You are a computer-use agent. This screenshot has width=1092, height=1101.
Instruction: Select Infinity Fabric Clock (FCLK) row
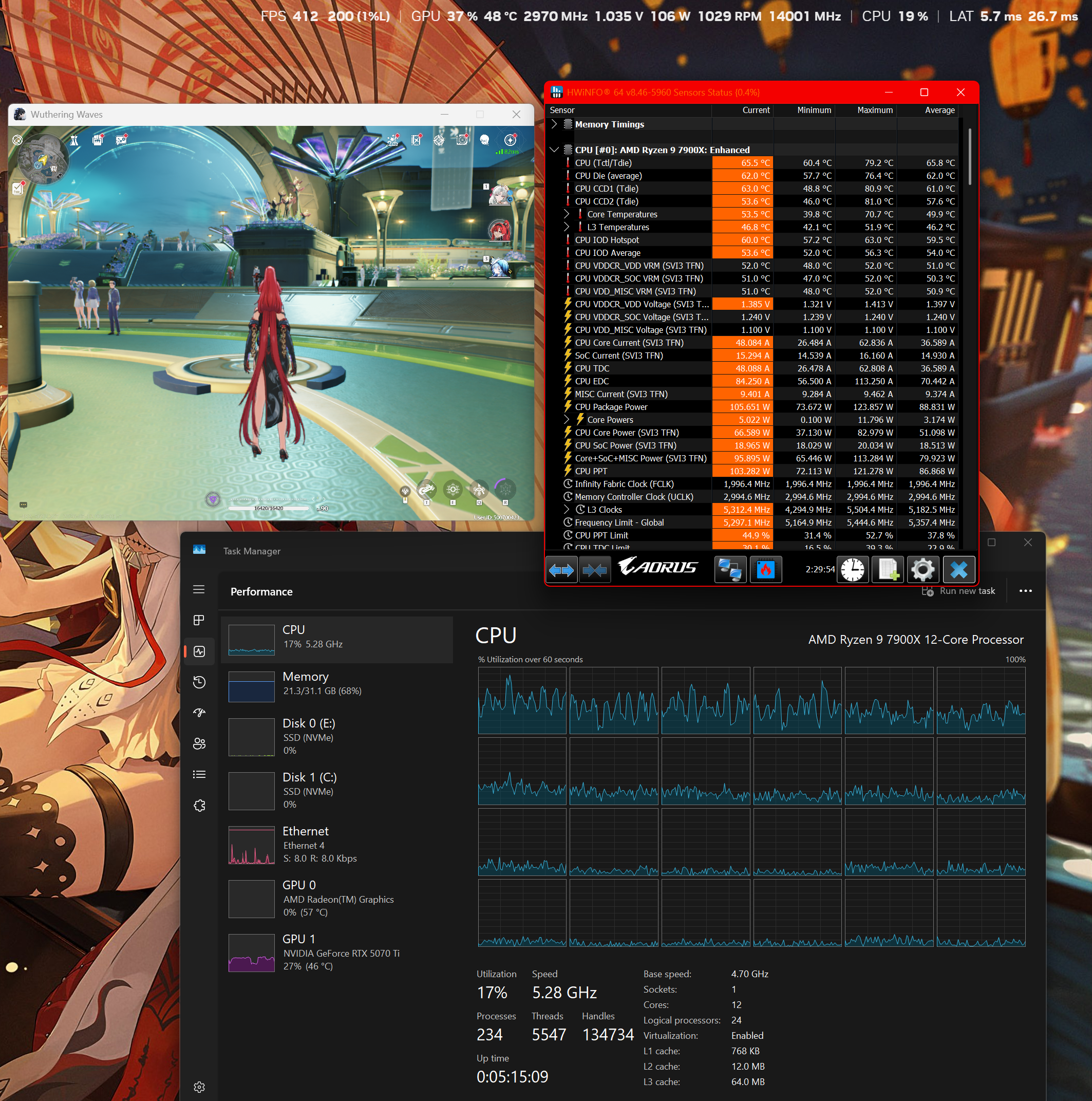tap(752, 484)
